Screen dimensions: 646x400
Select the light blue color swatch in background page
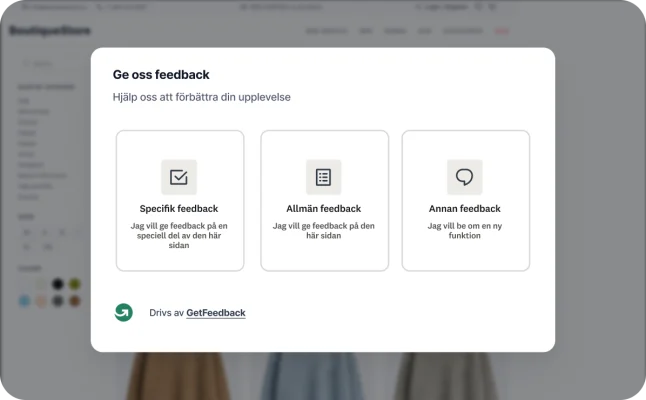(x=24, y=301)
